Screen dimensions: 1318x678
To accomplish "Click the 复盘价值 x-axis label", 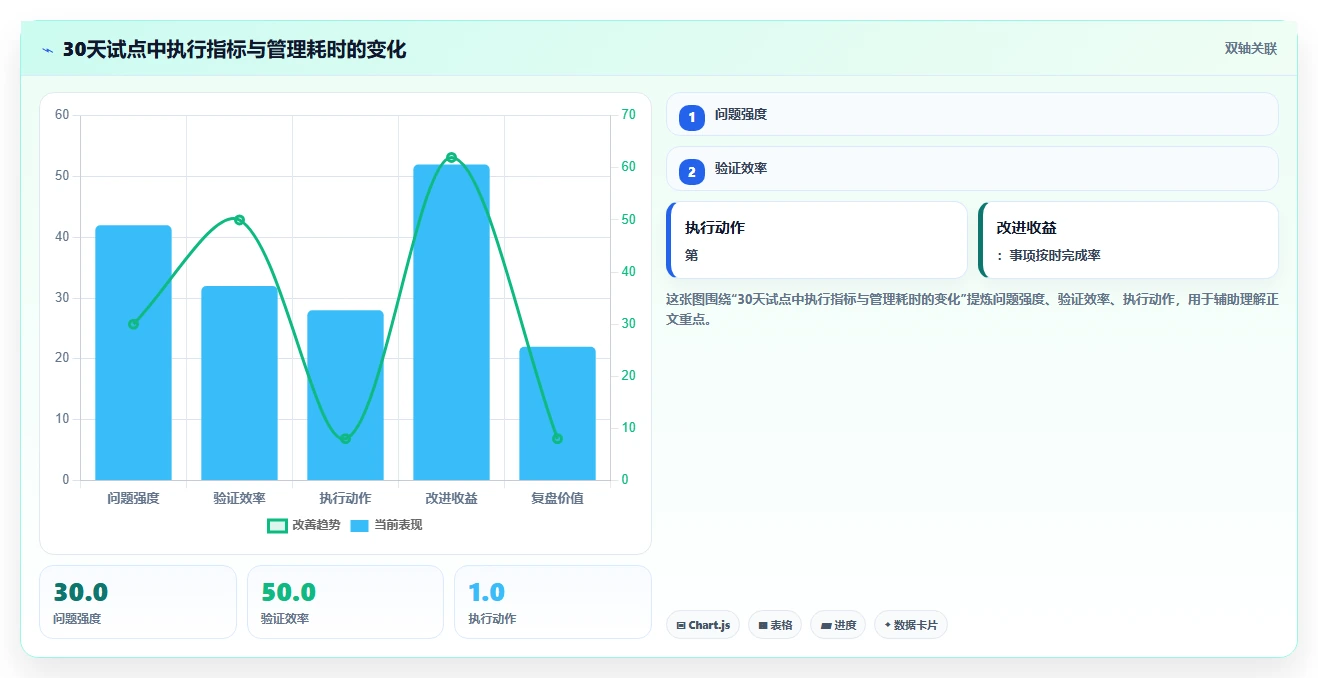I will pos(557,498).
